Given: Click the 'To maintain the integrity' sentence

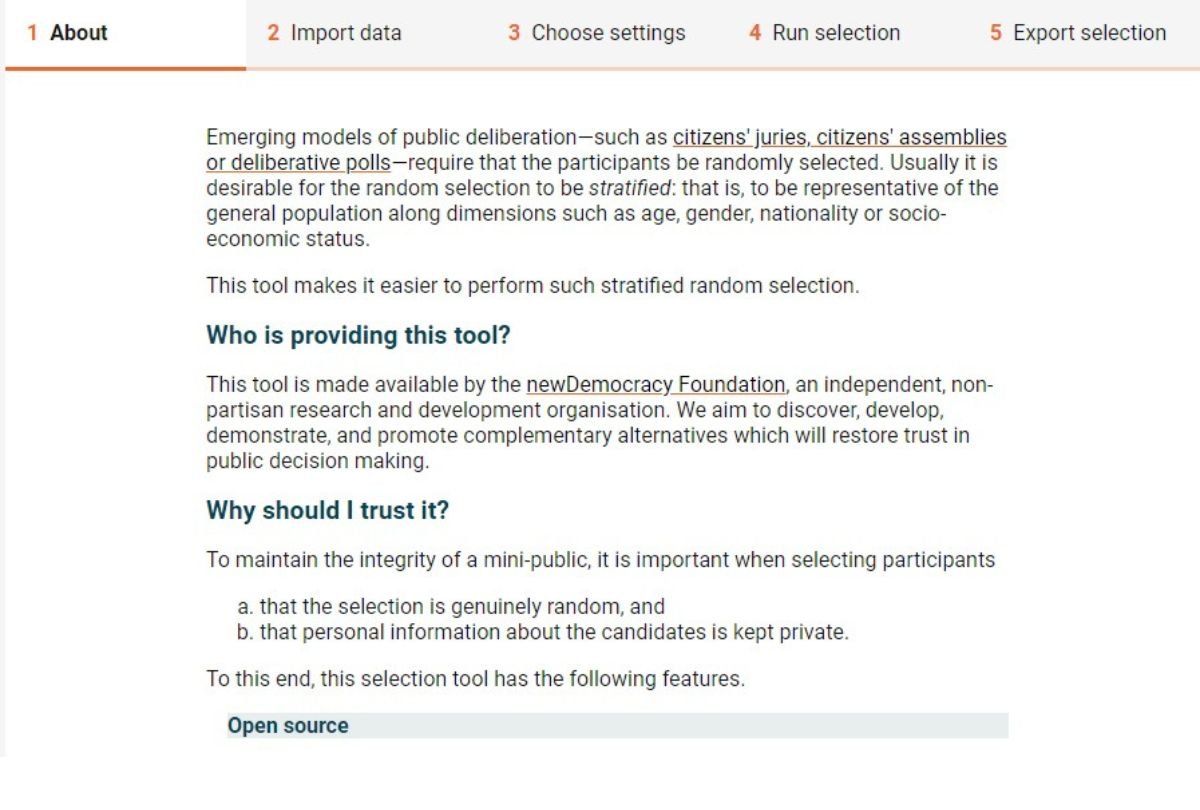Looking at the screenshot, I should pos(601,560).
